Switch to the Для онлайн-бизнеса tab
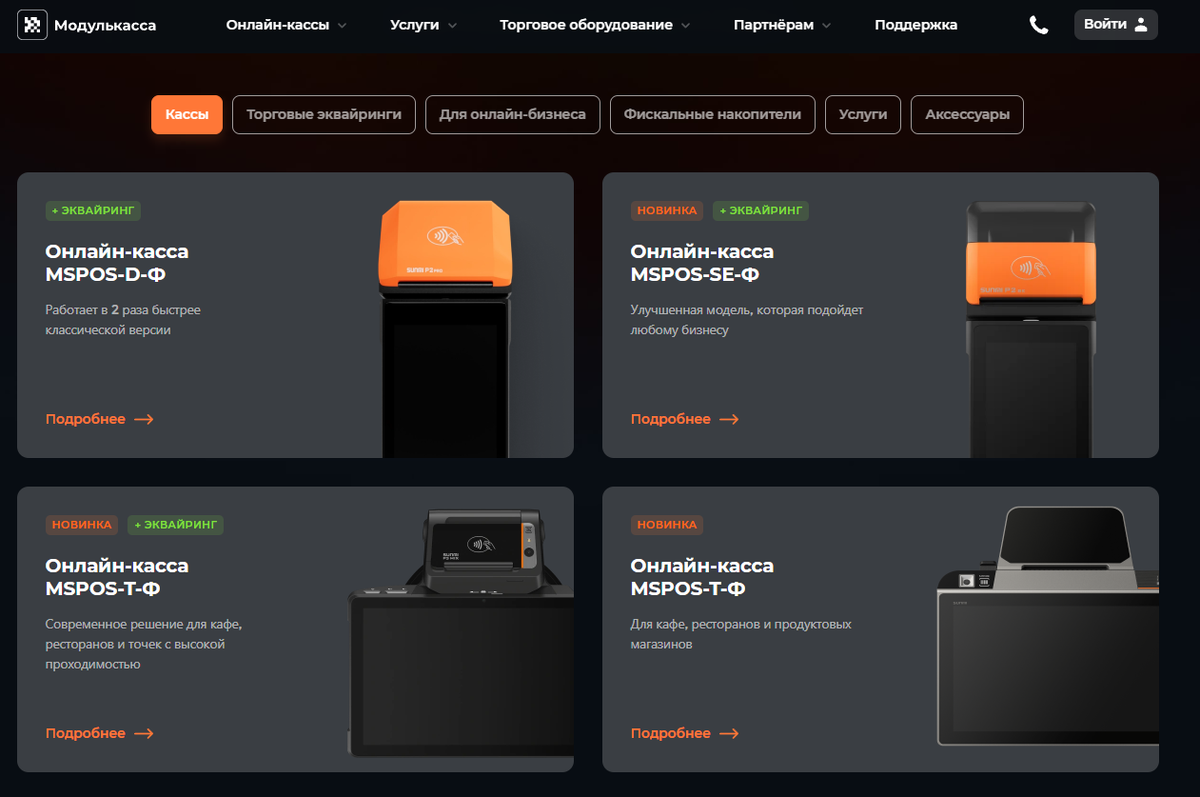The width and height of the screenshot is (1200, 797). 512,115
